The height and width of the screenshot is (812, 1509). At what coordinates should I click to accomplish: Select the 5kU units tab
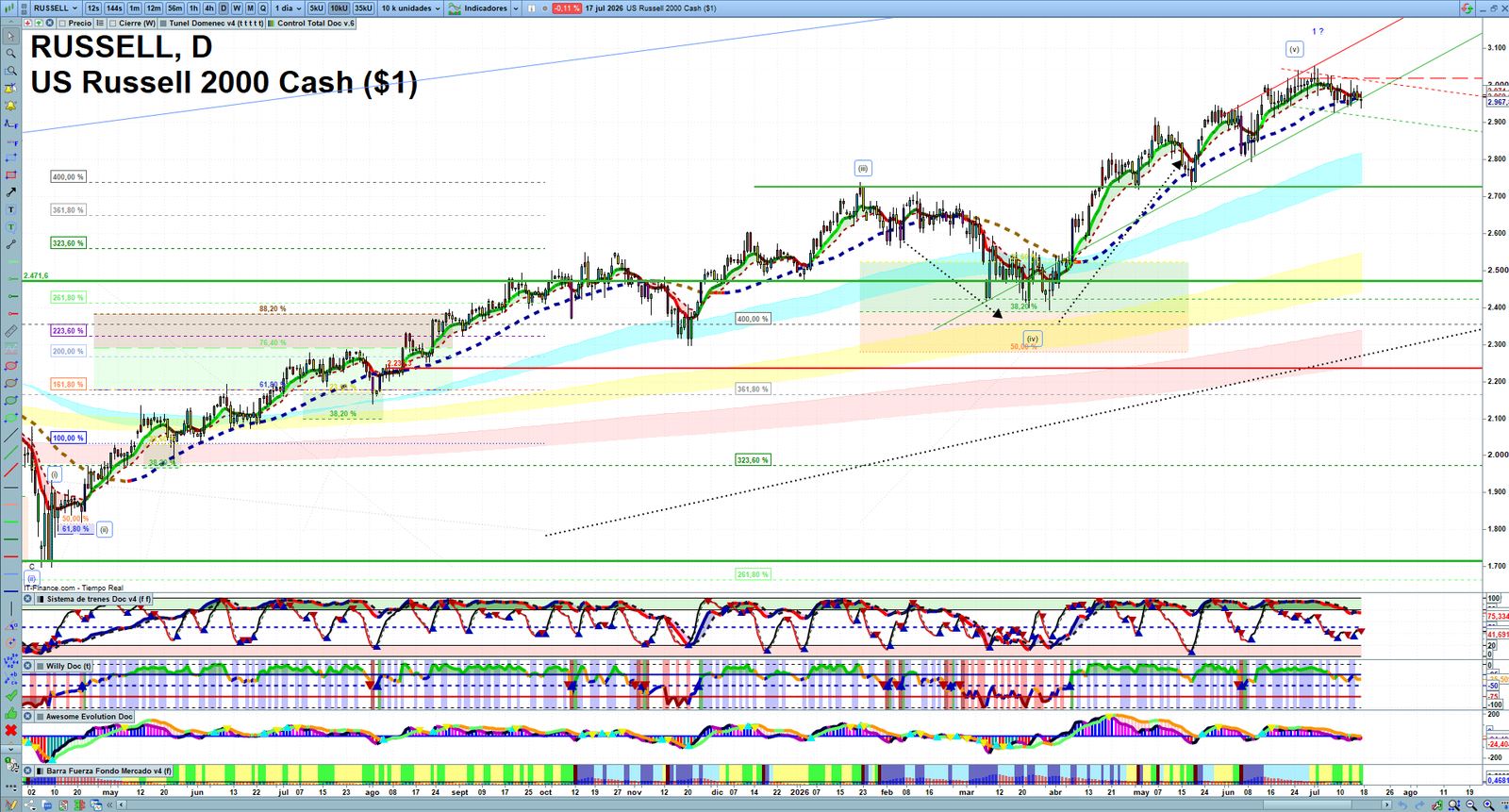tap(316, 8)
